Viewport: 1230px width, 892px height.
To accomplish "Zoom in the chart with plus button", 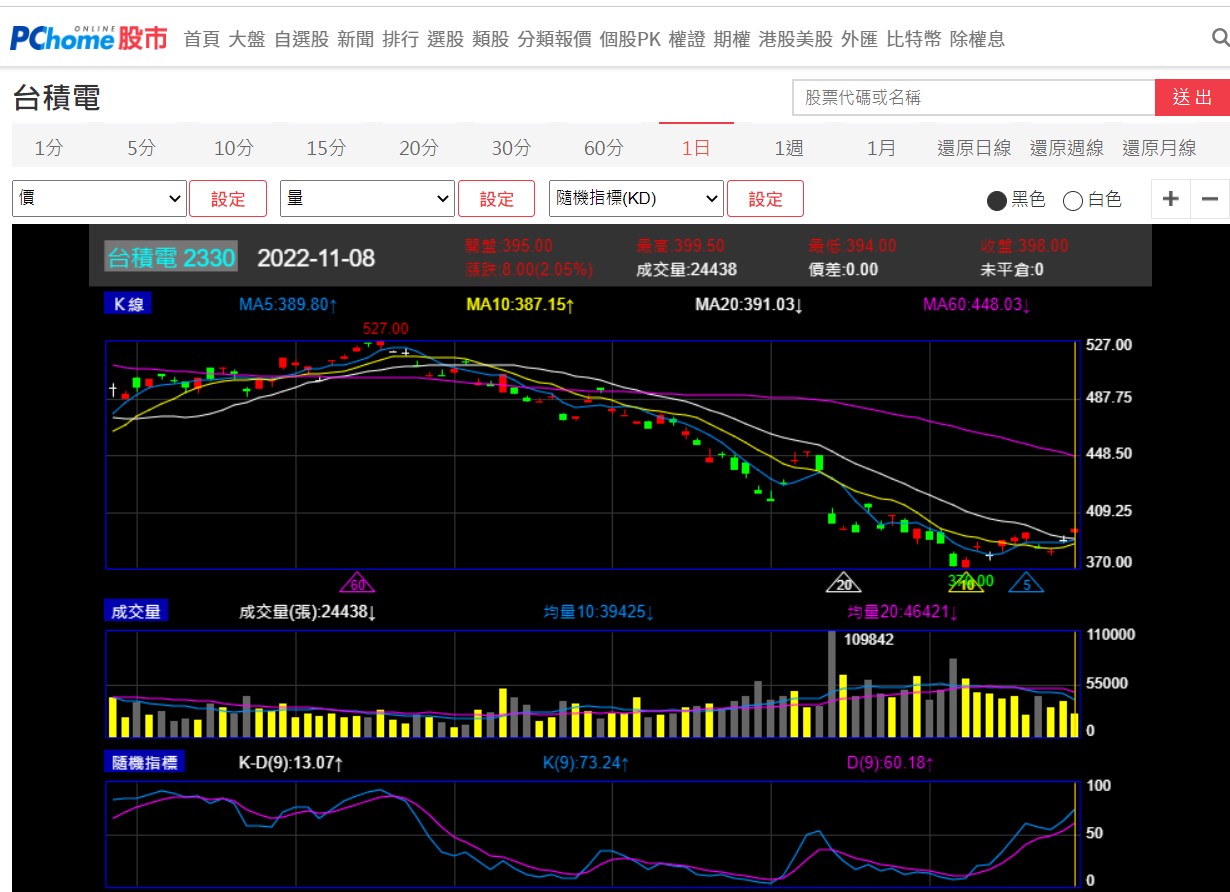I will 1170,198.
